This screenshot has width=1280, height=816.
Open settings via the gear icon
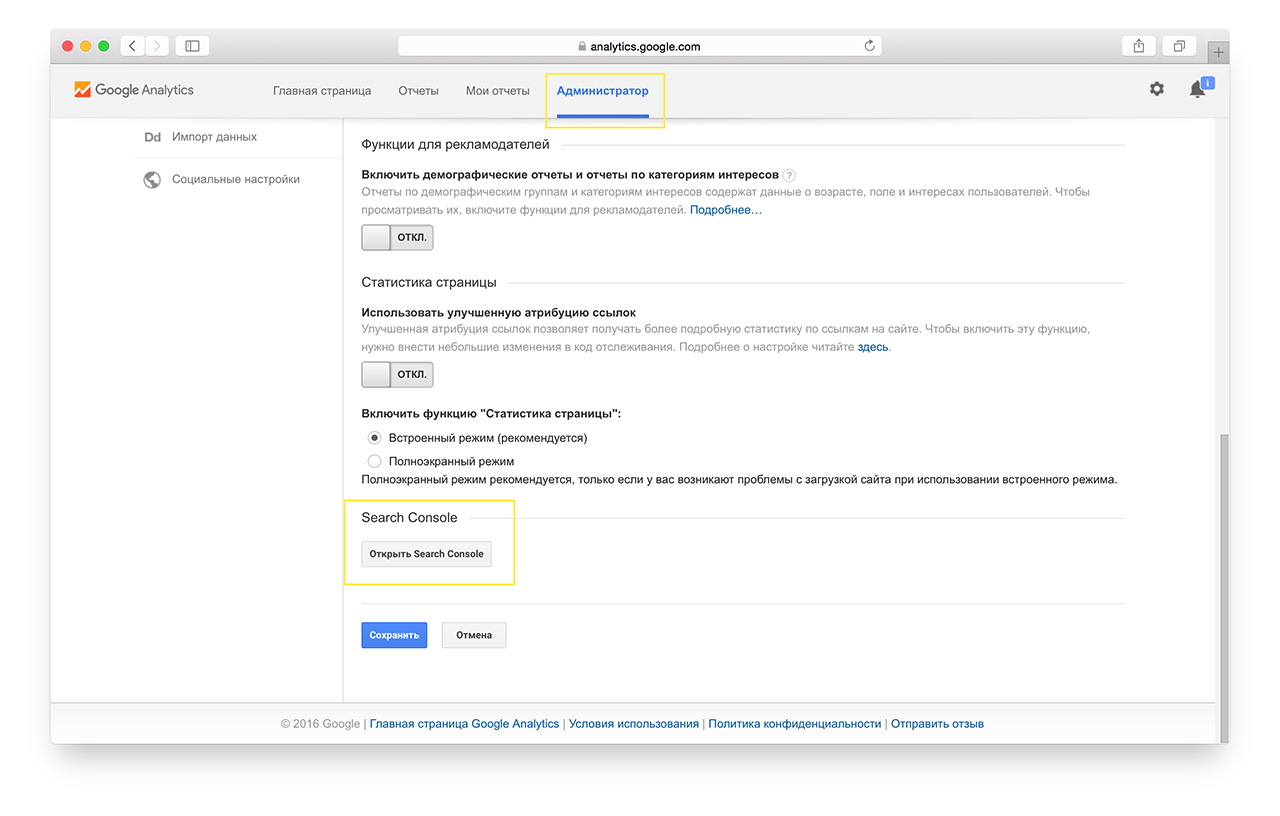(1156, 89)
